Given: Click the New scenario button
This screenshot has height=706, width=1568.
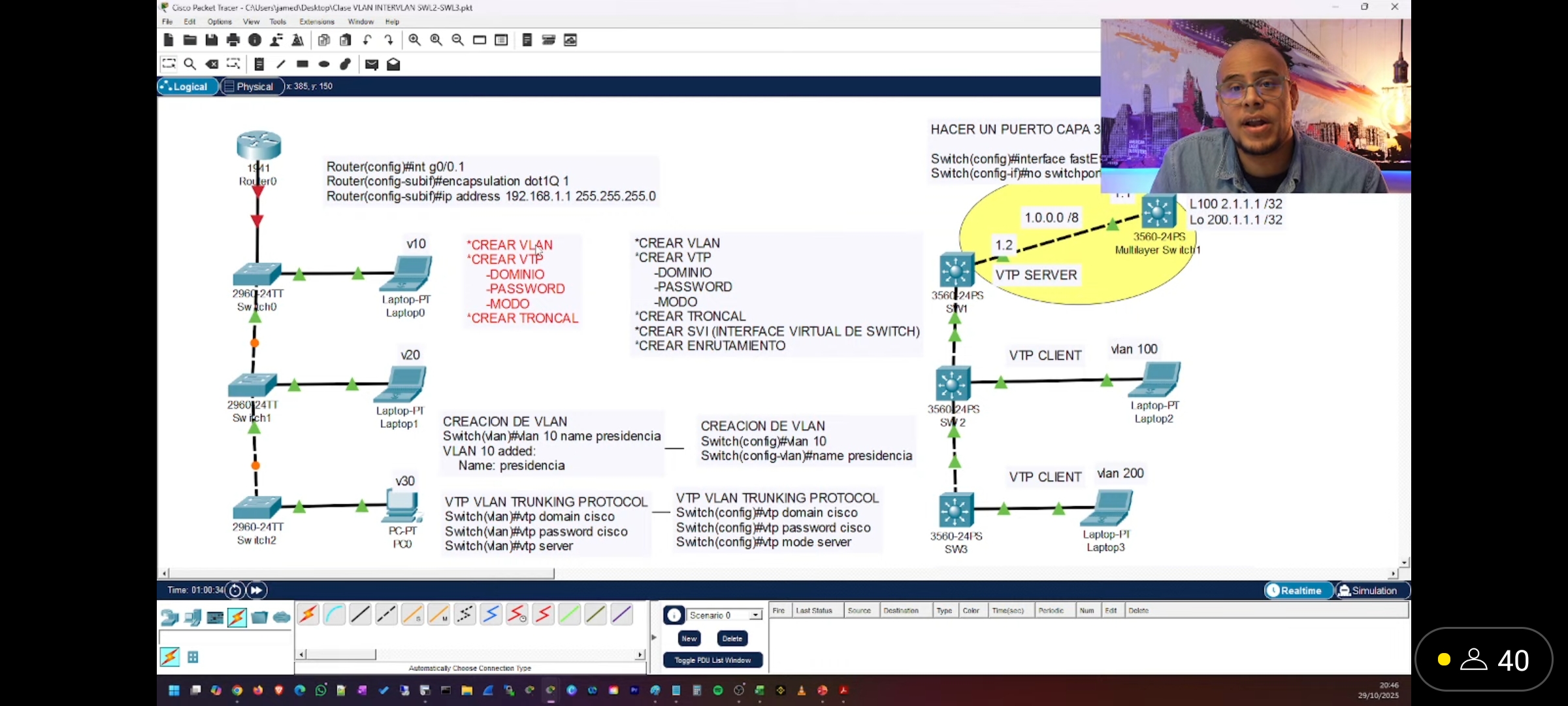Looking at the screenshot, I should [689, 639].
